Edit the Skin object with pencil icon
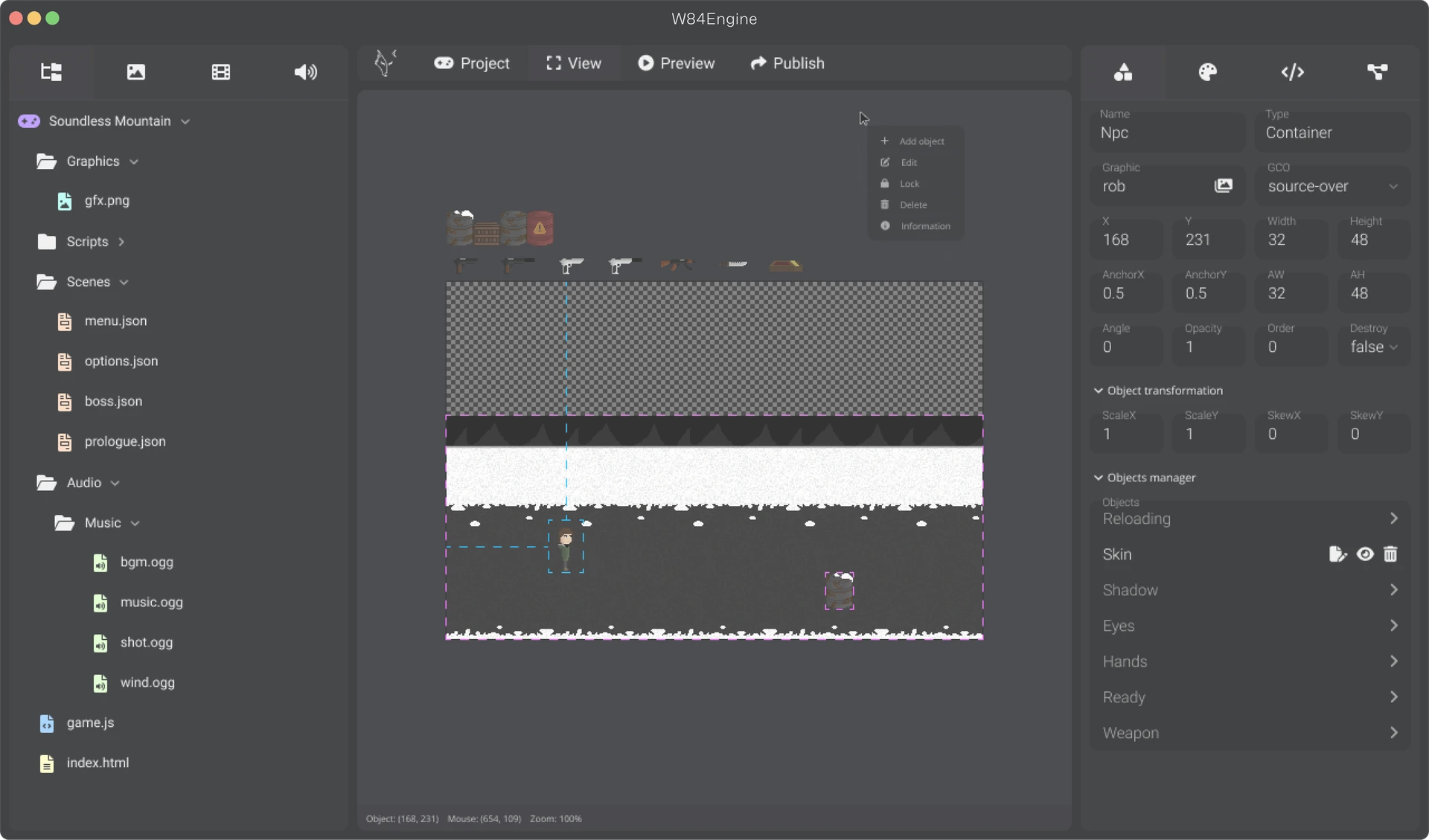Viewport: 1429px width, 840px height. [1337, 554]
